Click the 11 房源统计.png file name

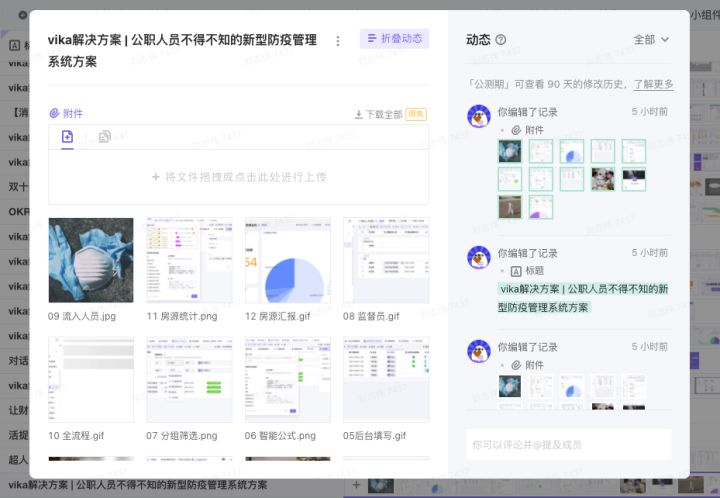tap(182, 316)
